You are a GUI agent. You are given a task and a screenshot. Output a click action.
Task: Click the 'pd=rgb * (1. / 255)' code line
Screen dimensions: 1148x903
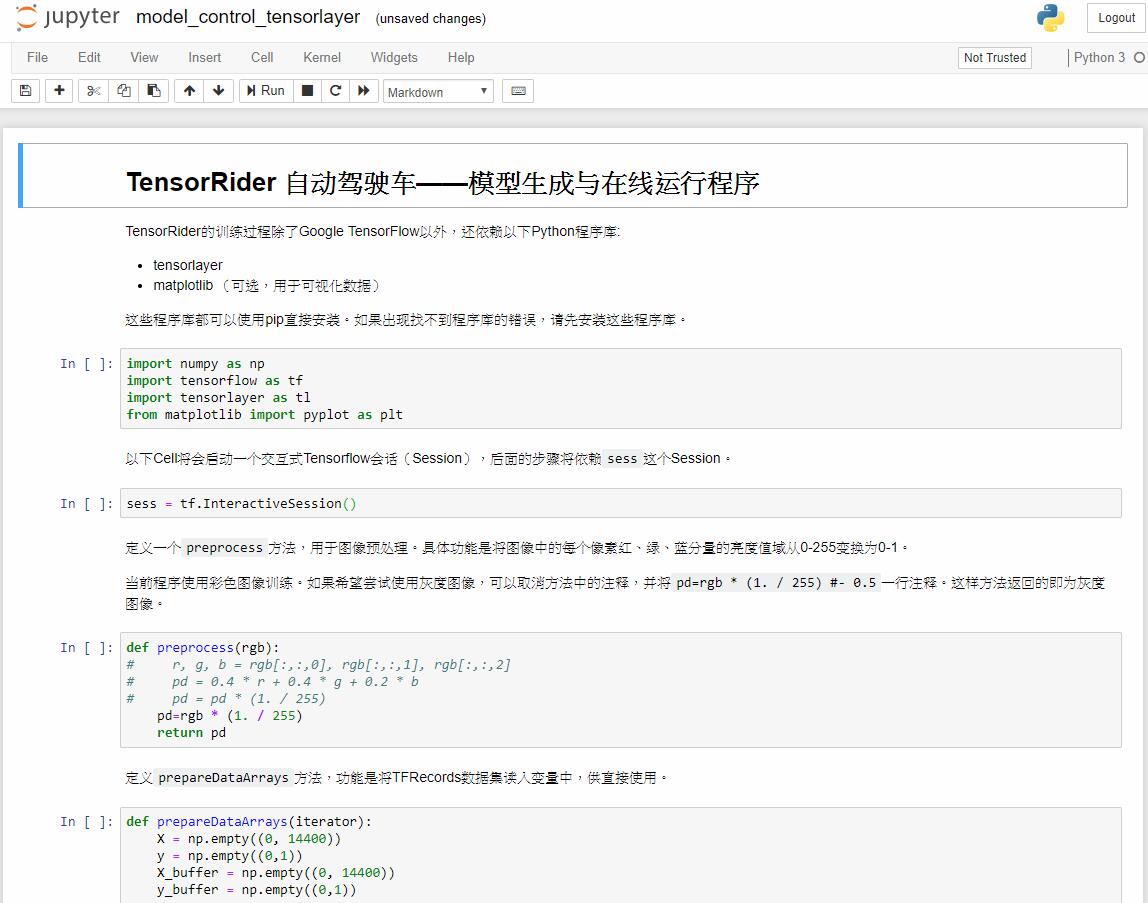229,716
